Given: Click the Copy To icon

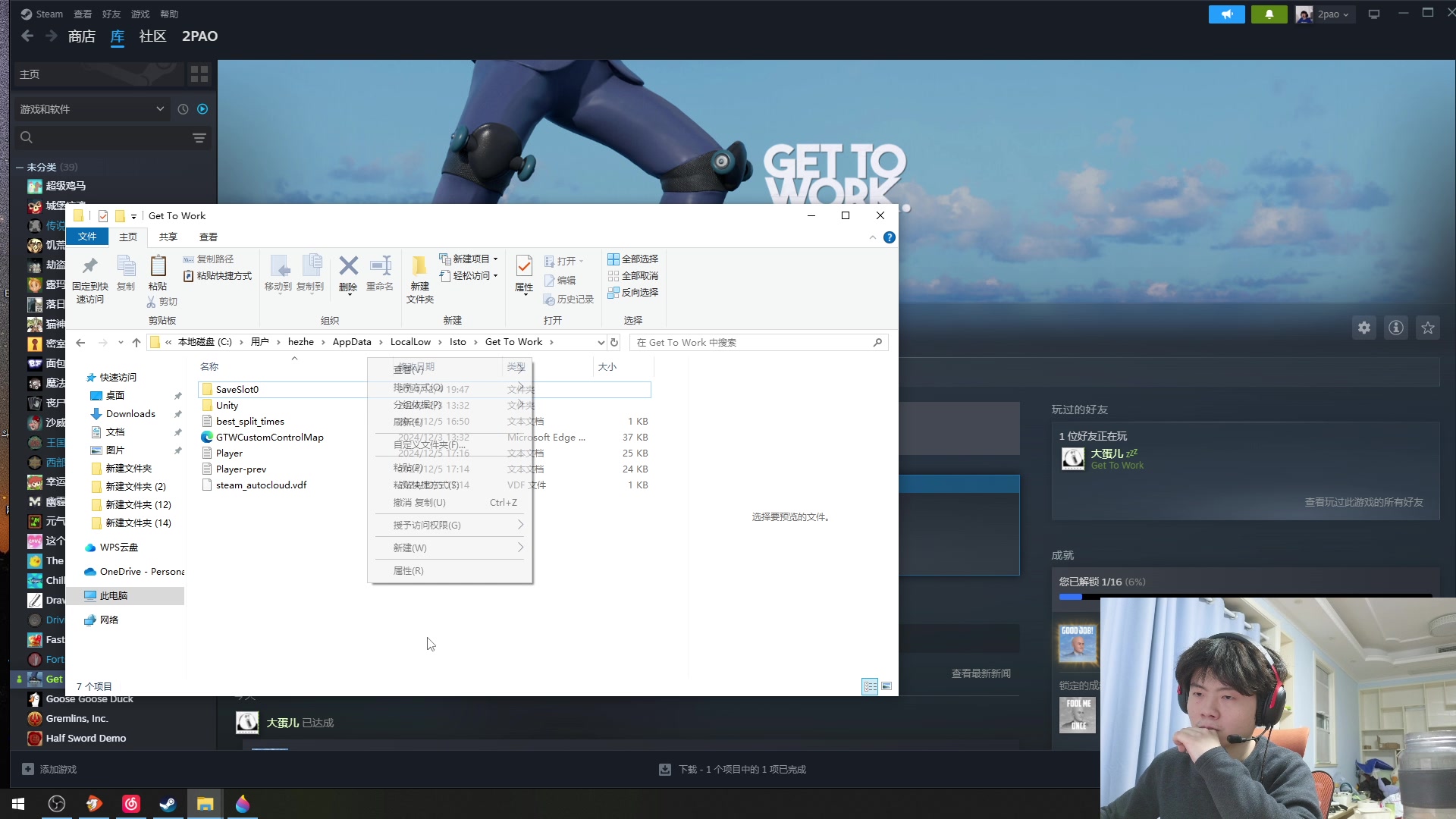Looking at the screenshot, I should pos(311,266).
